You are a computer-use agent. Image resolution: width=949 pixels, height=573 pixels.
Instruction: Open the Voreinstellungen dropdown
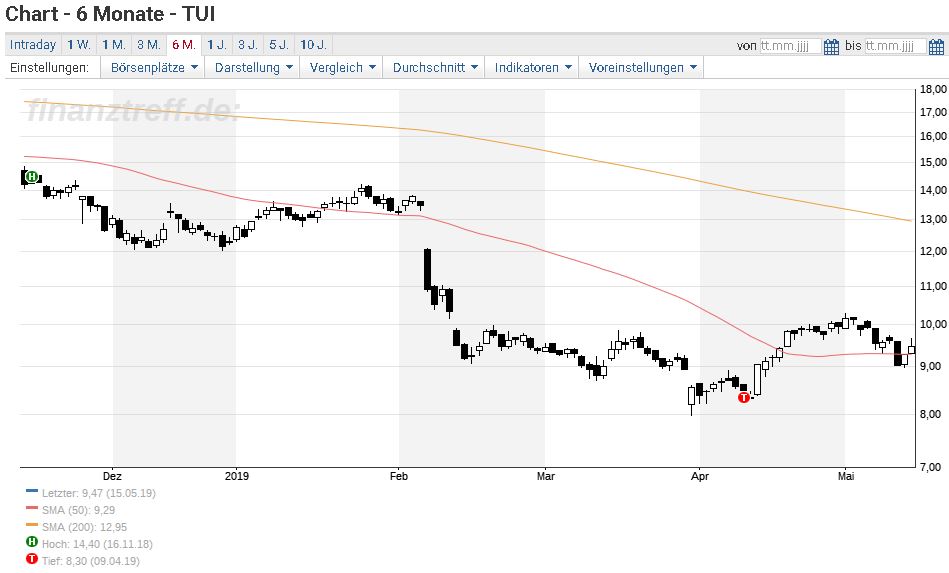pyautogui.click(x=642, y=67)
